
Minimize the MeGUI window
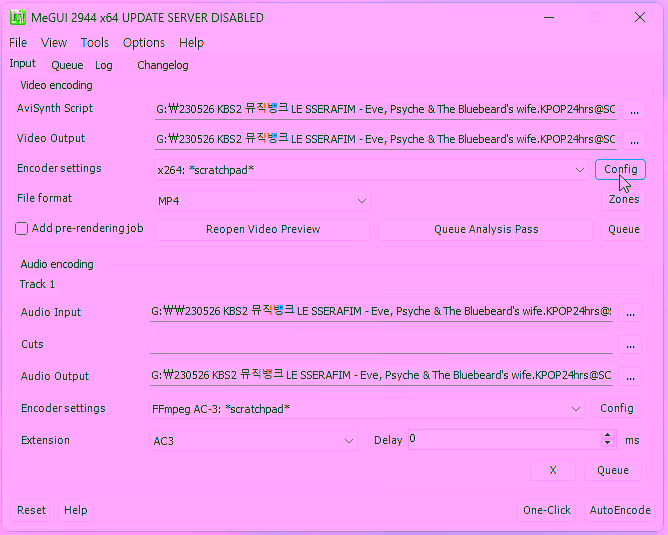(549, 17)
